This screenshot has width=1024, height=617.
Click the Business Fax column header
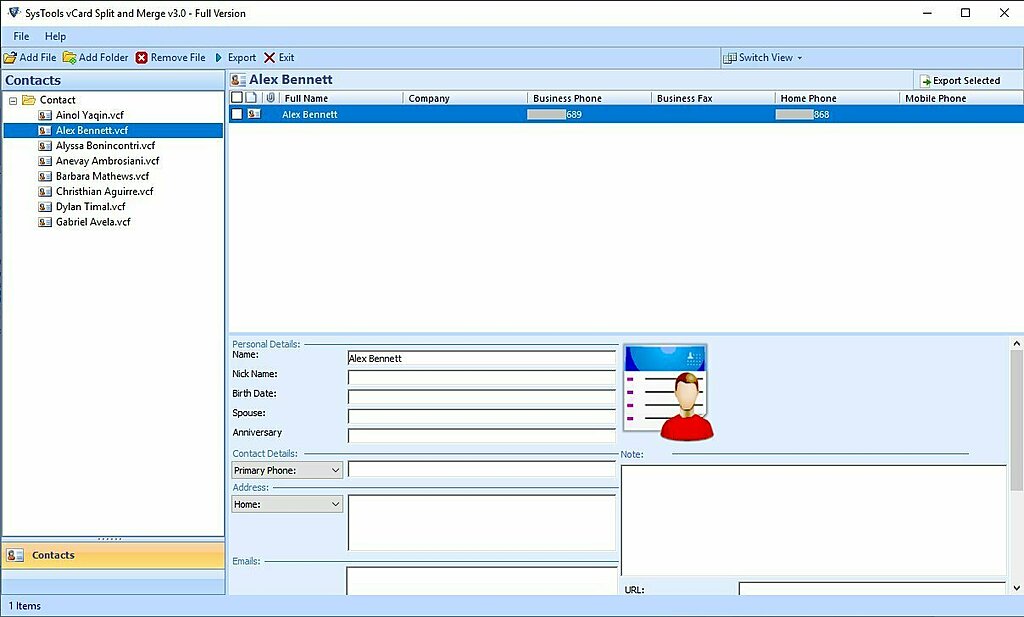[713, 98]
